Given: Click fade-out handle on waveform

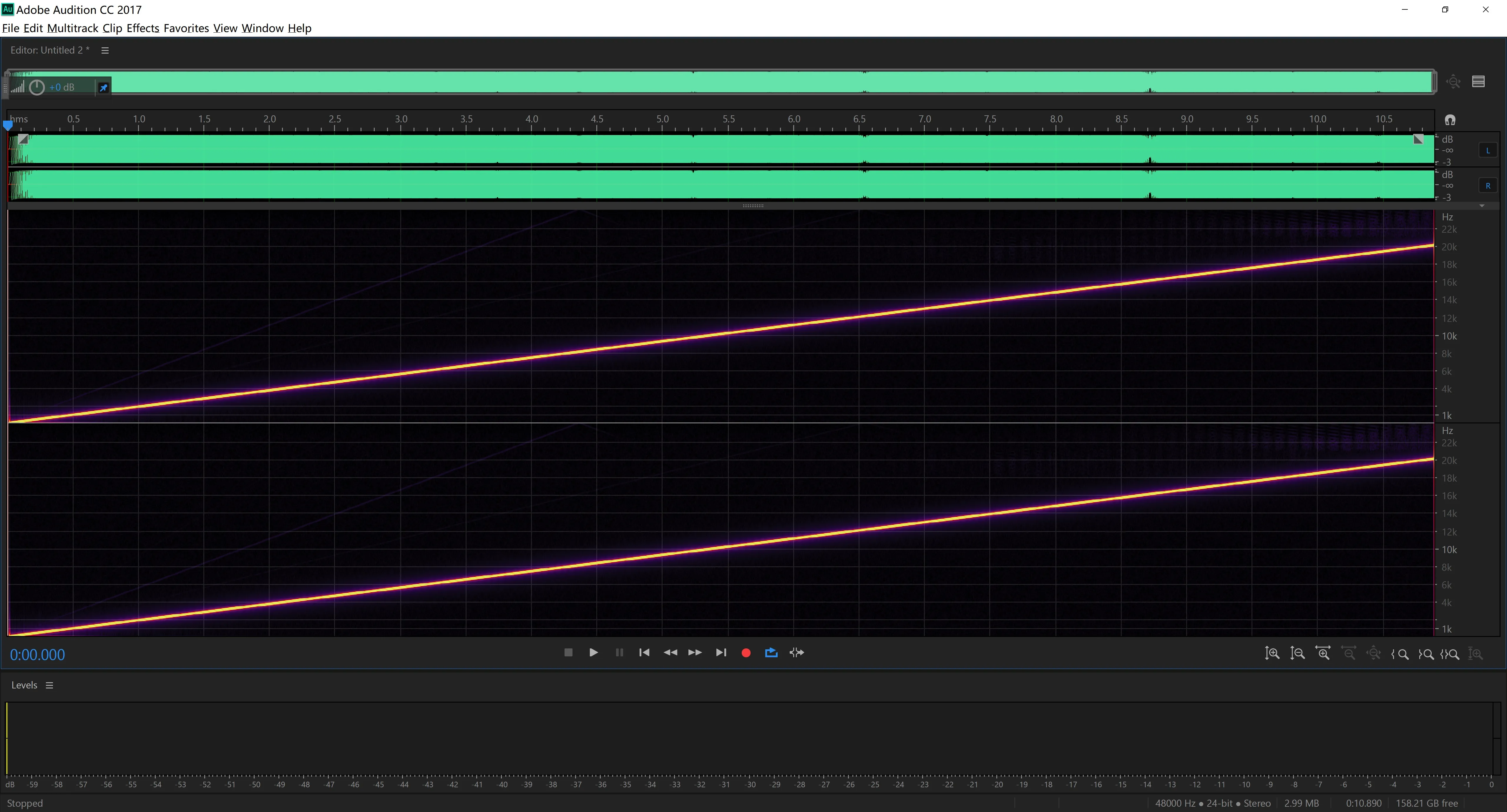Looking at the screenshot, I should click(1419, 139).
